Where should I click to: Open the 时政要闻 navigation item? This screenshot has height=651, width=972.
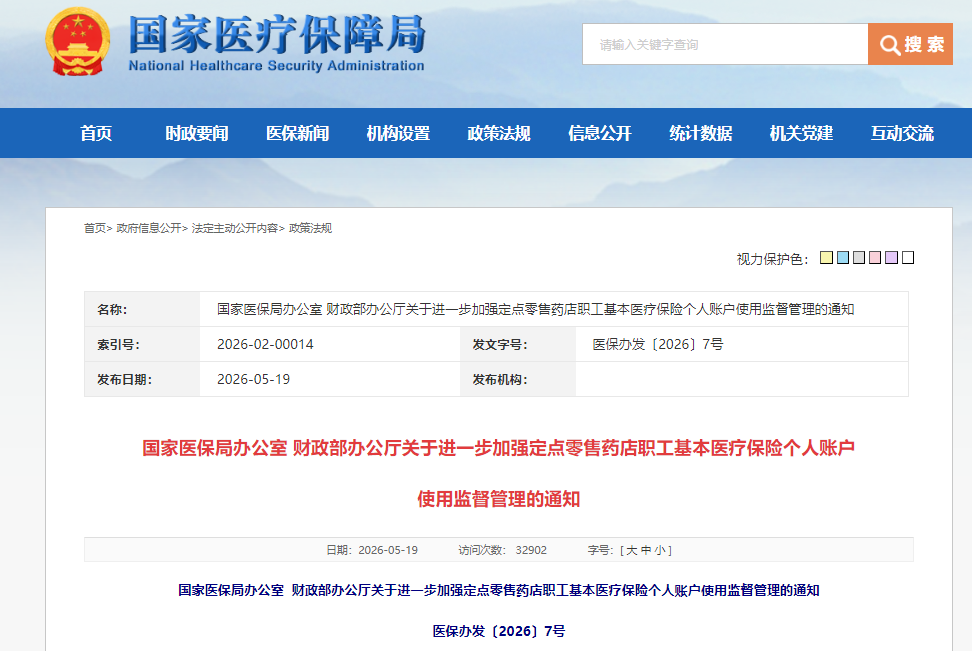(197, 133)
